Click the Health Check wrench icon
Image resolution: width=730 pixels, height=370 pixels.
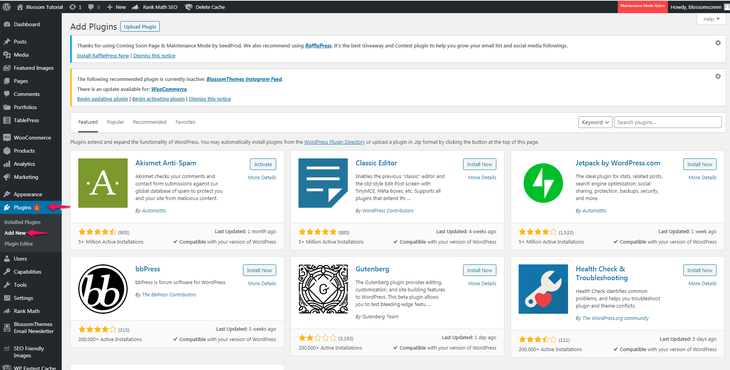pyautogui.click(x=543, y=289)
